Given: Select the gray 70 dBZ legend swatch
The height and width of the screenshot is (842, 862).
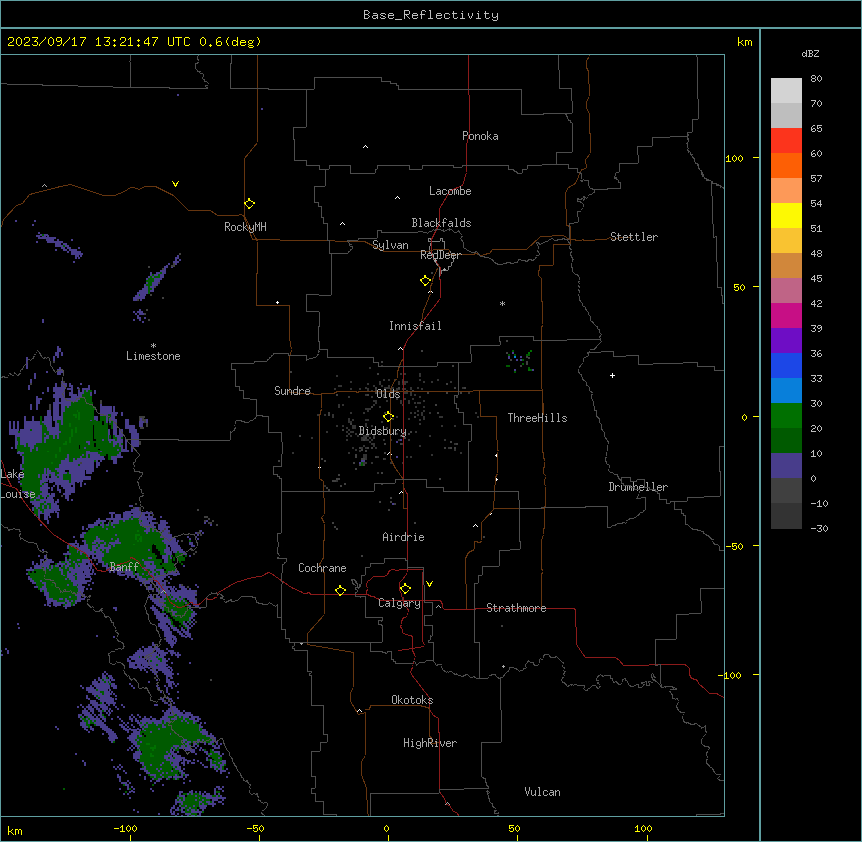Looking at the screenshot, I should [x=786, y=115].
